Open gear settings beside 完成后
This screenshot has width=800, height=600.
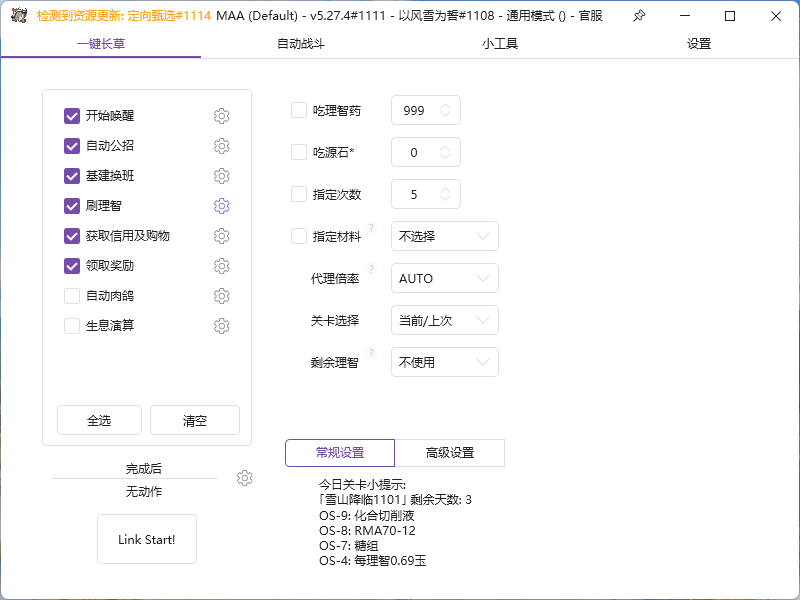(x=244, y=478)
